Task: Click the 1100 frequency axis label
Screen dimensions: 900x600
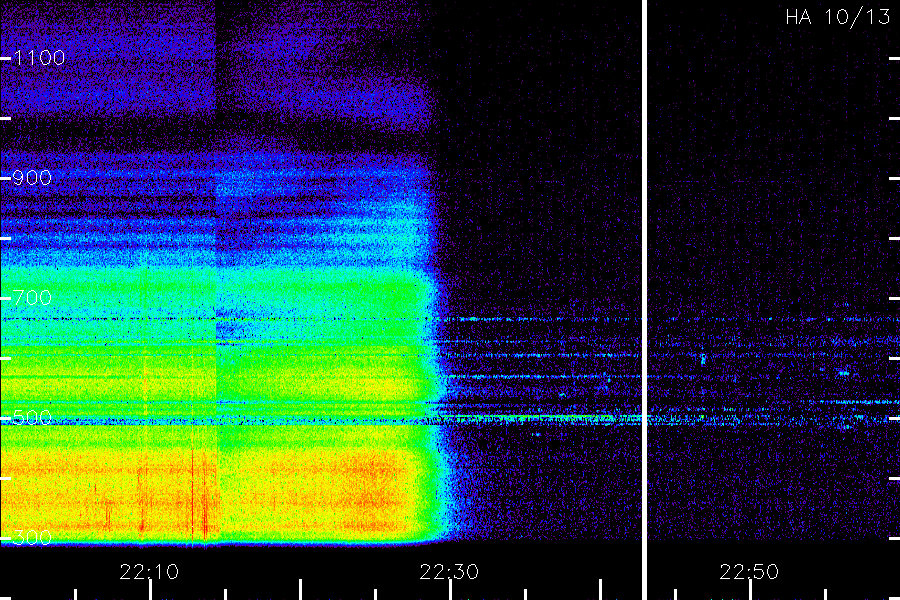Action: [x=38, y=57]
